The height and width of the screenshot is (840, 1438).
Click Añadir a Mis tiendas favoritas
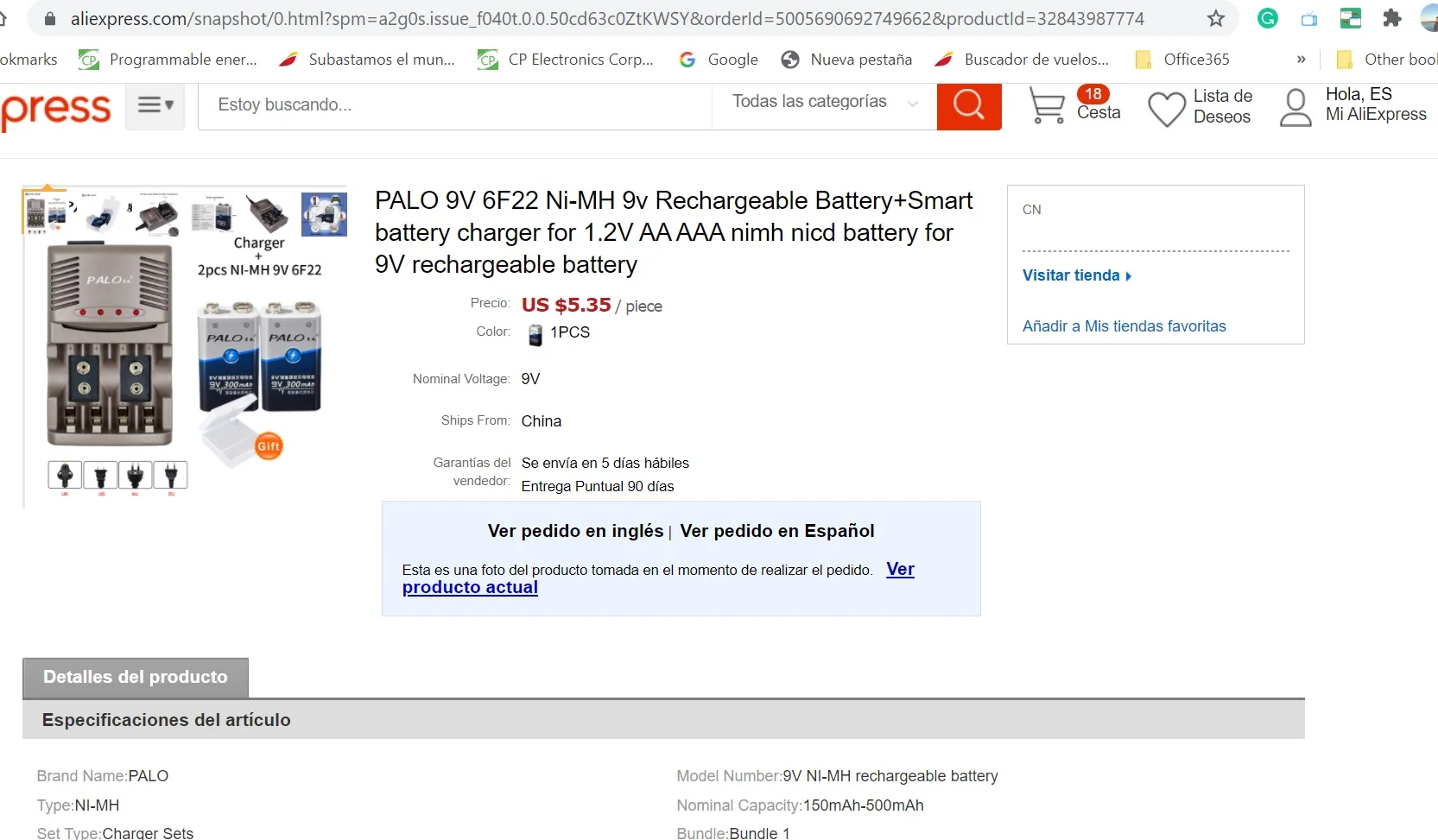pyautogui.click(x=1124, y=326)
